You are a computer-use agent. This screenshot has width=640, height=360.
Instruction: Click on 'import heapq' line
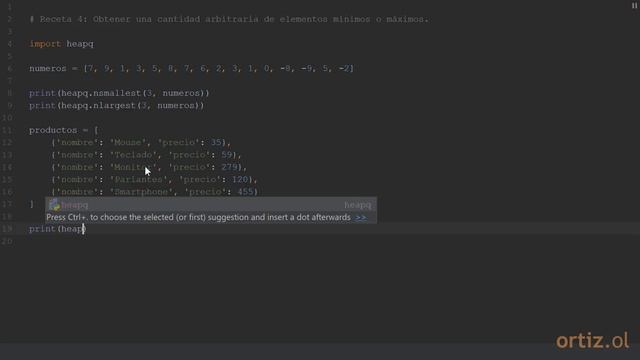61,44
